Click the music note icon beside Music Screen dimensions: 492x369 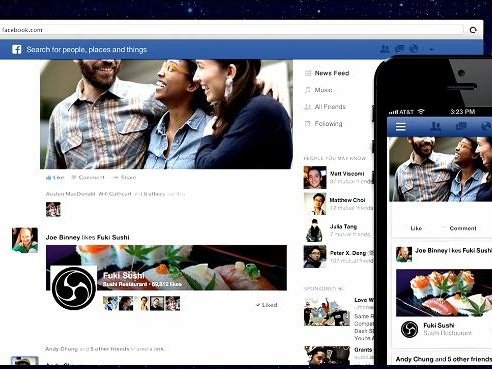tap(308, 90)
